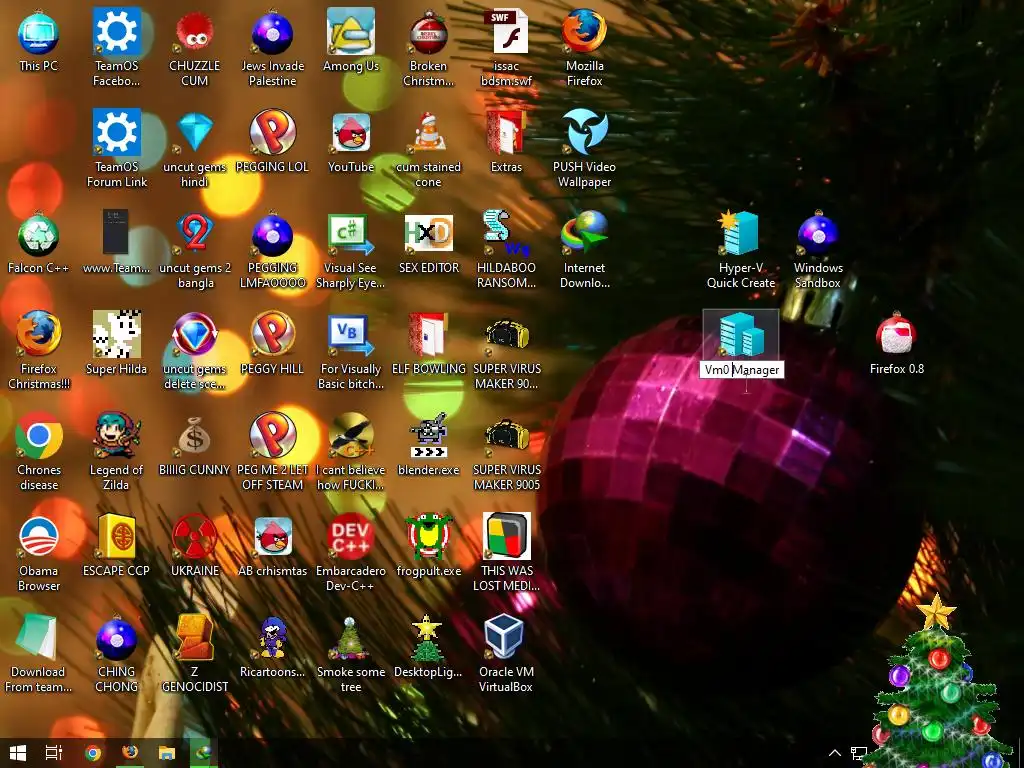This screenshot has width=1024, height=768.
Task: Select the DesktopLig... Christmas tree icon
Action: point(427,637)
